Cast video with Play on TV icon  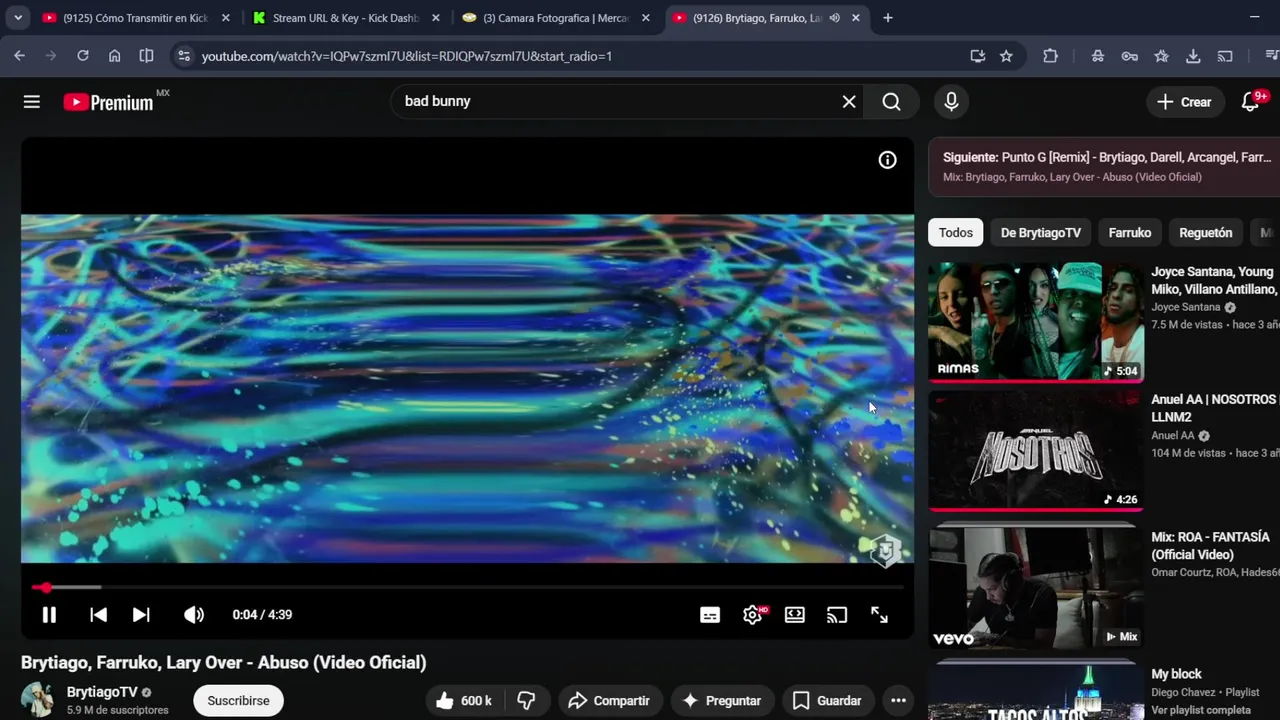[837, 615]
